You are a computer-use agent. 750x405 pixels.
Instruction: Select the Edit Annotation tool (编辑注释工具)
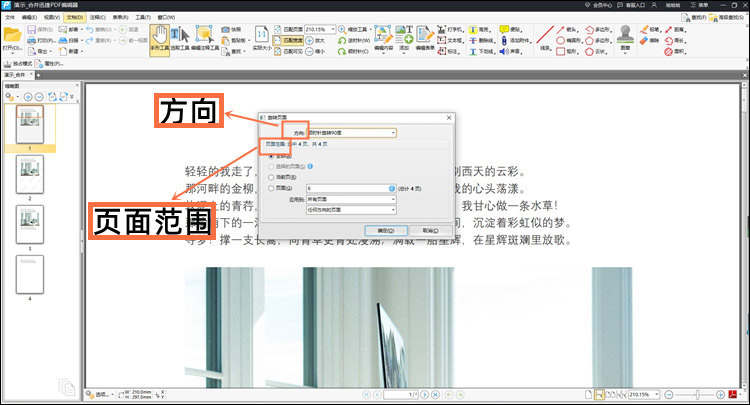click(205, 39)
